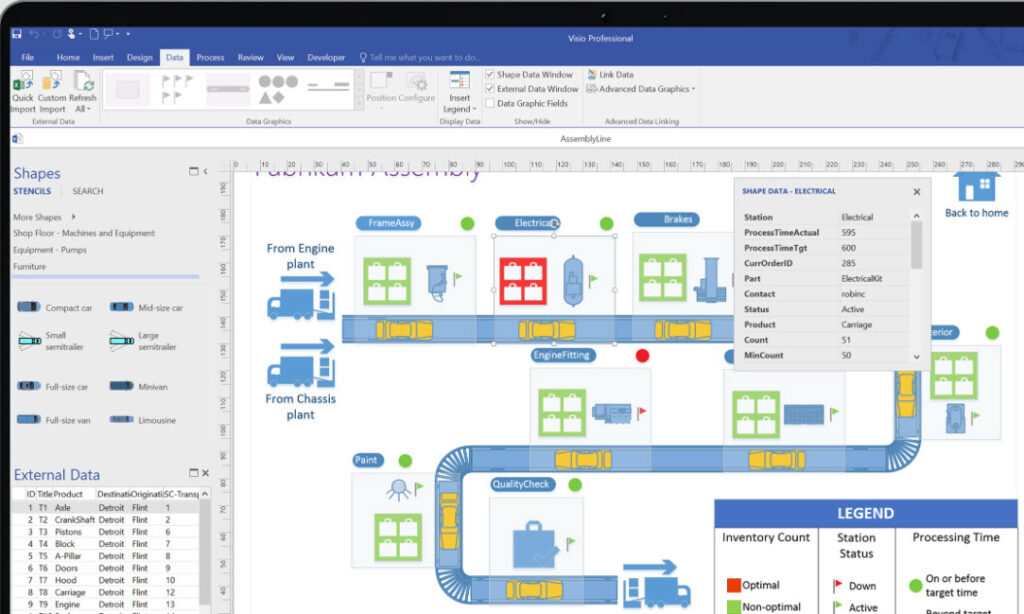The width and height of the screenshot is (1024, 614).
Task: Click the New document icon in quick access toolbar
Action: point(94,33)
